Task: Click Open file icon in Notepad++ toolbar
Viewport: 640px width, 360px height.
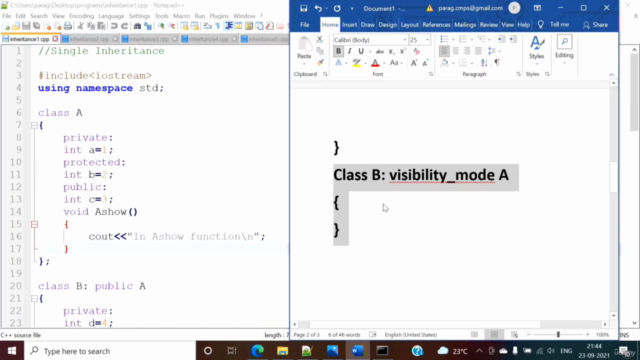Action: [x=16, y=27]
